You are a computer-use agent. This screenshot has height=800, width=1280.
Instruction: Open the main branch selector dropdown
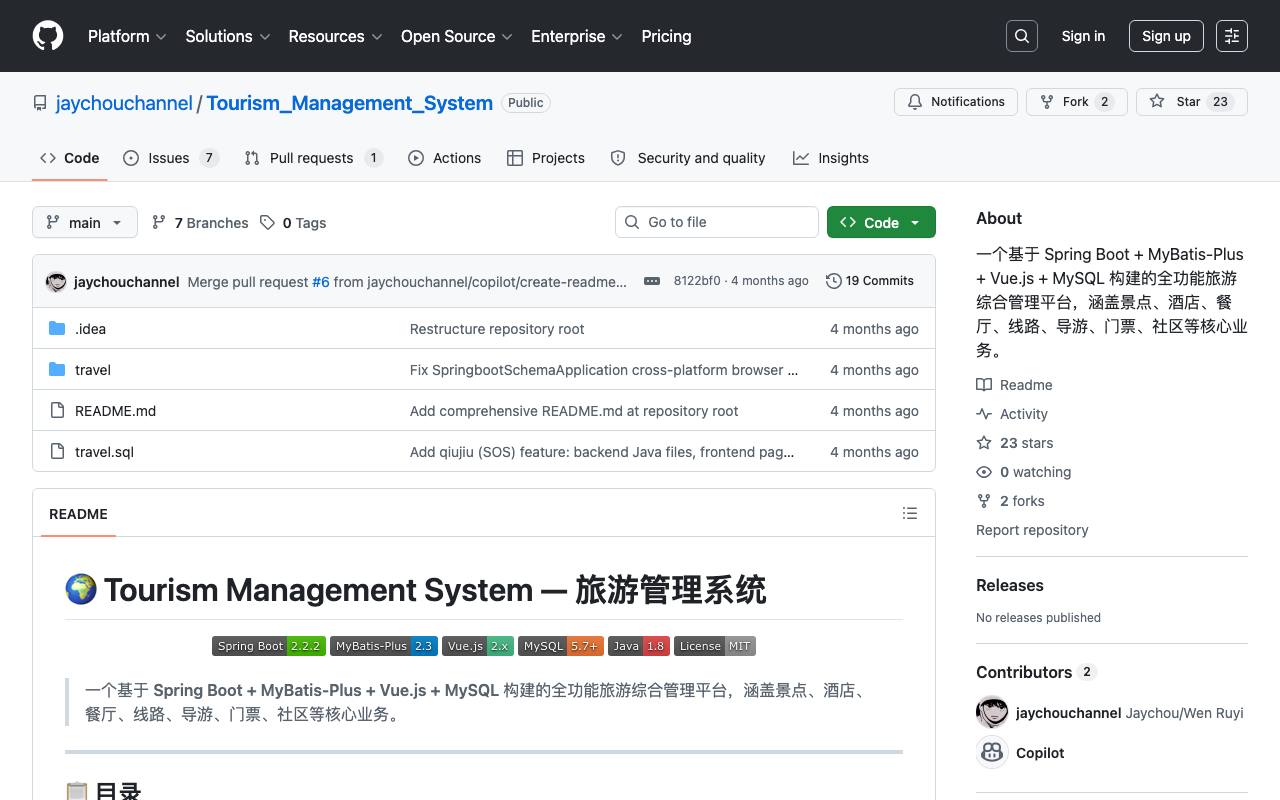[84, 222]
